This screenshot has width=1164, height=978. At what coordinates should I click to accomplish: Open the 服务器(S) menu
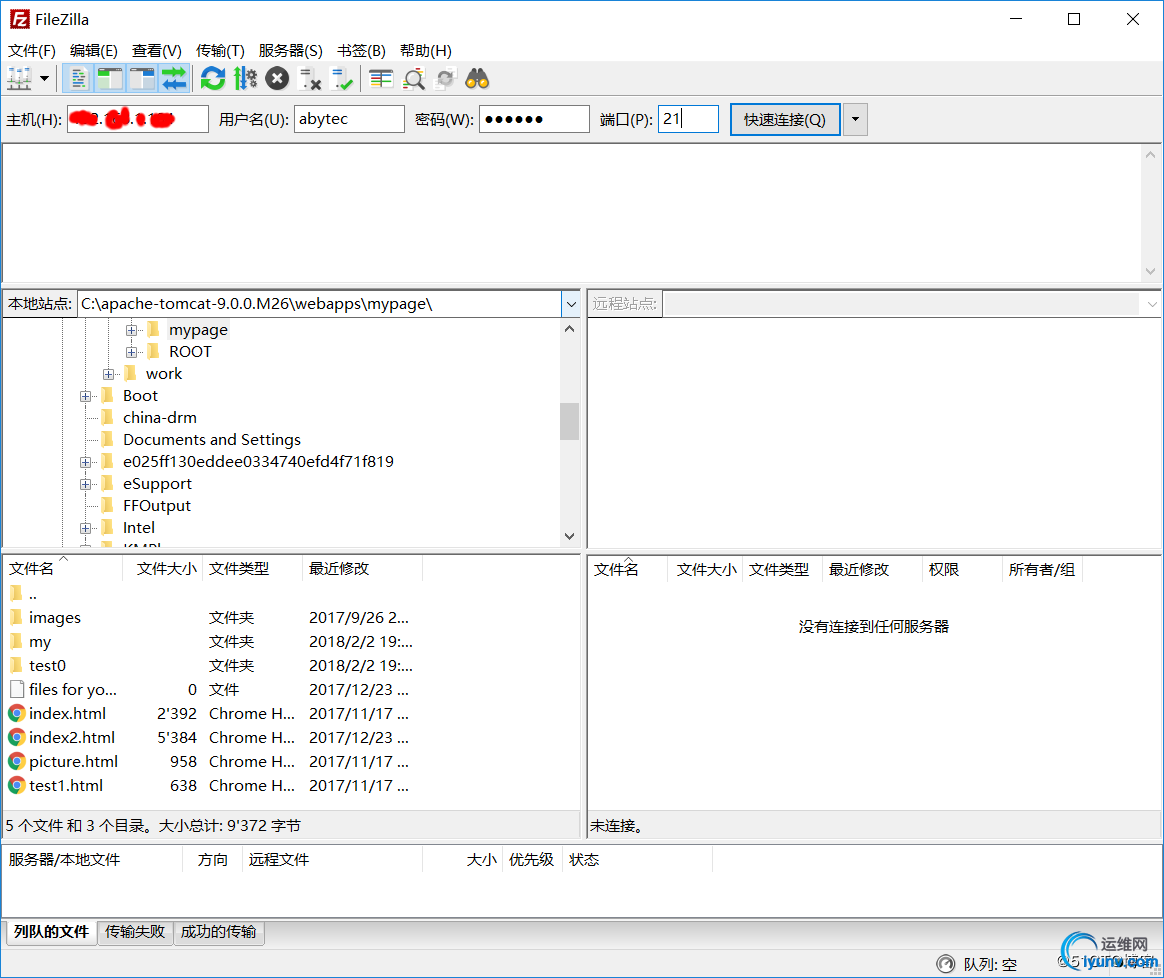[290, 50]
